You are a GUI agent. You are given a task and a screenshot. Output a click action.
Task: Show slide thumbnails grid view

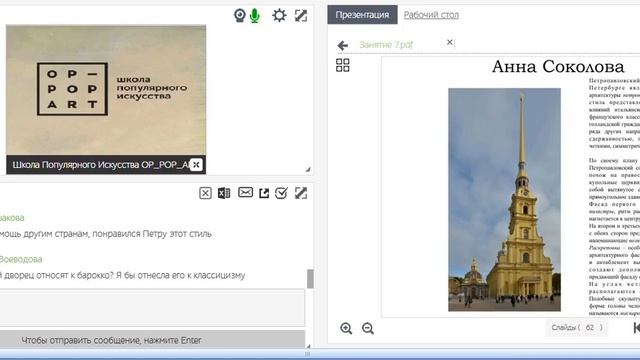(x=342, y=65)
